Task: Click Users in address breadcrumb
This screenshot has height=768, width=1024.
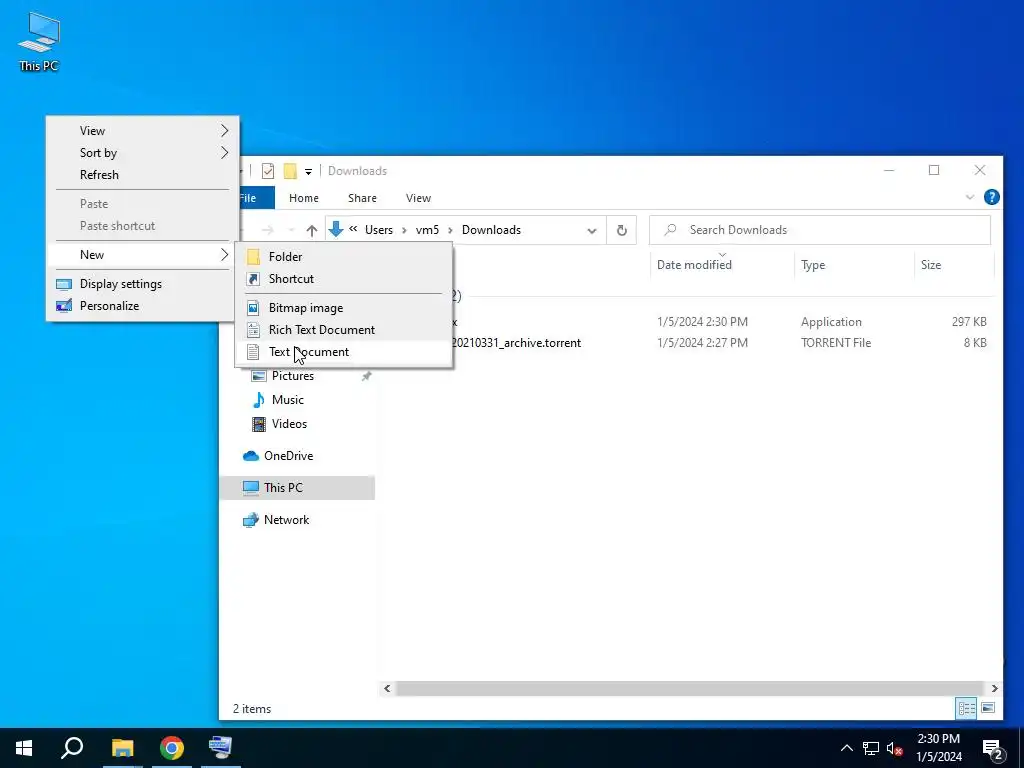Action: [379, 230]
